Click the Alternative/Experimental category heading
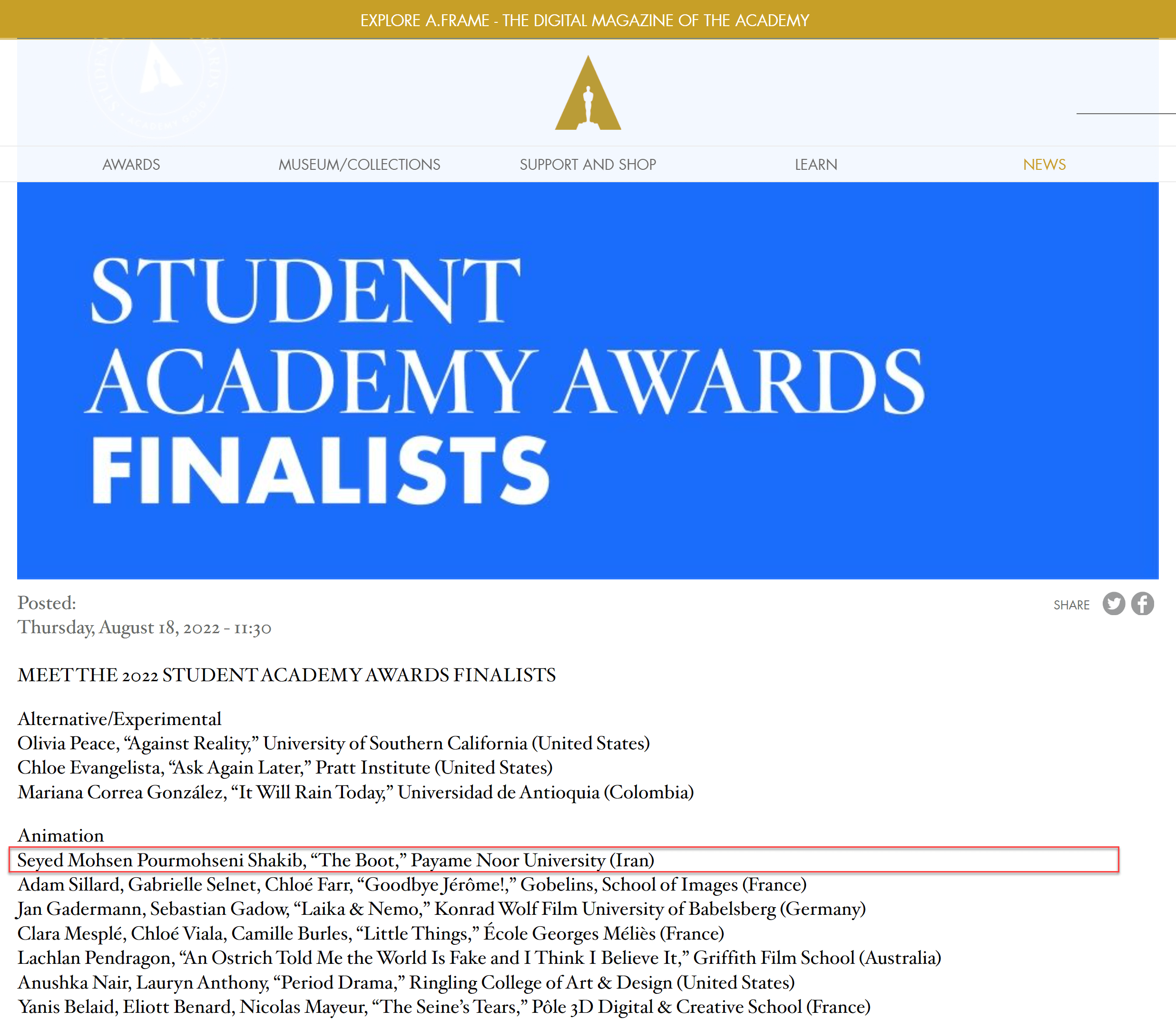This screenshot has height=1019, width=1176. pos(119,719)
